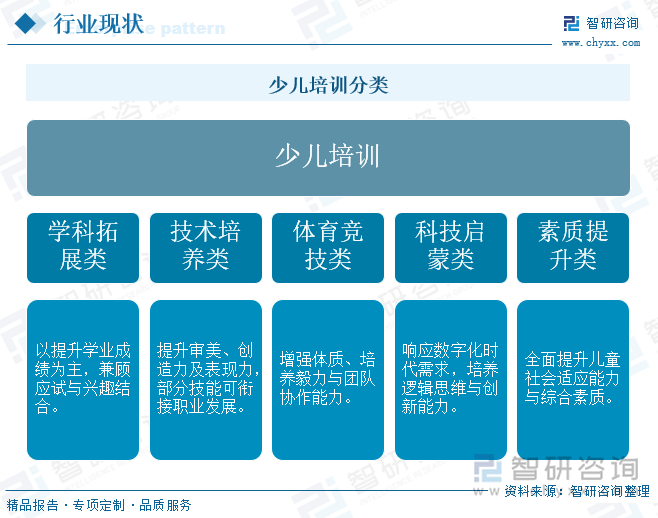
Task: Click description card 增强体质、培养毅力
Action: point(328,379)
